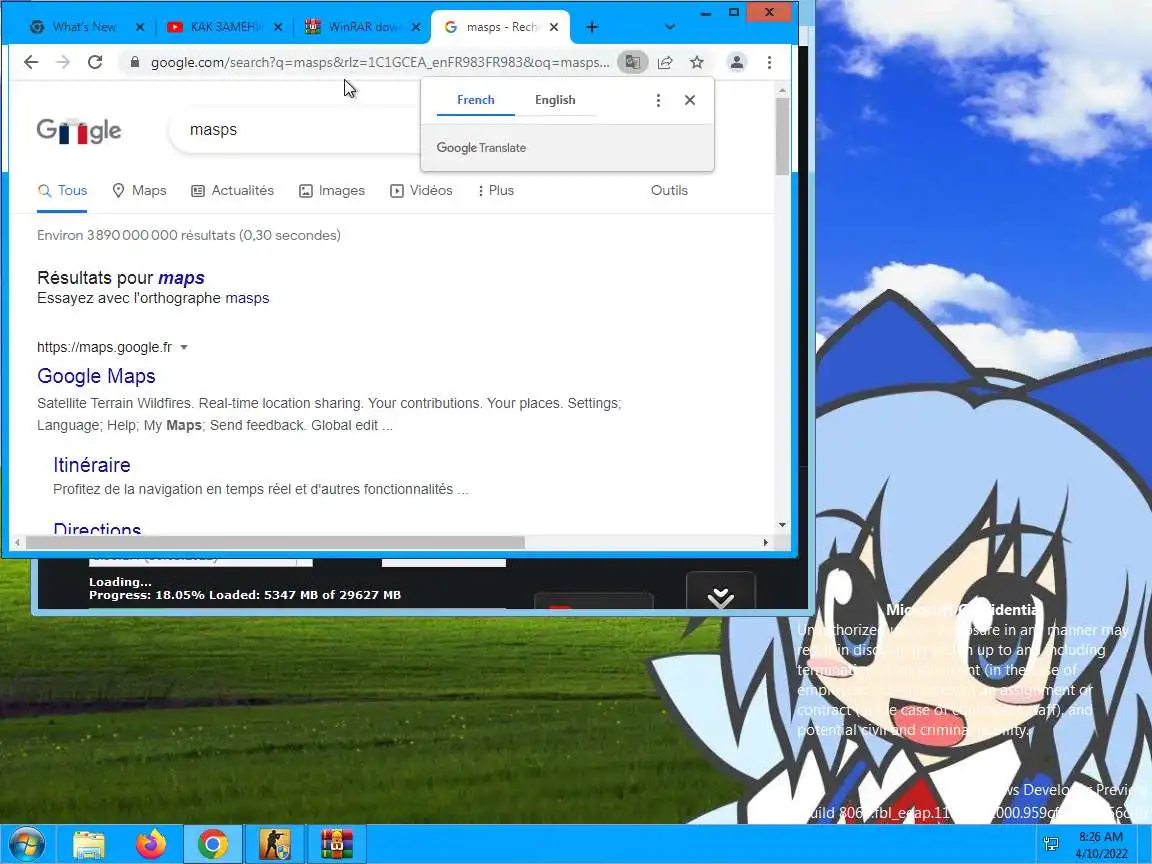Click the Translate icon in address bar
The height and width of the screenshot is (864, 1152).
pyautogui.click(x=632, y=62)
